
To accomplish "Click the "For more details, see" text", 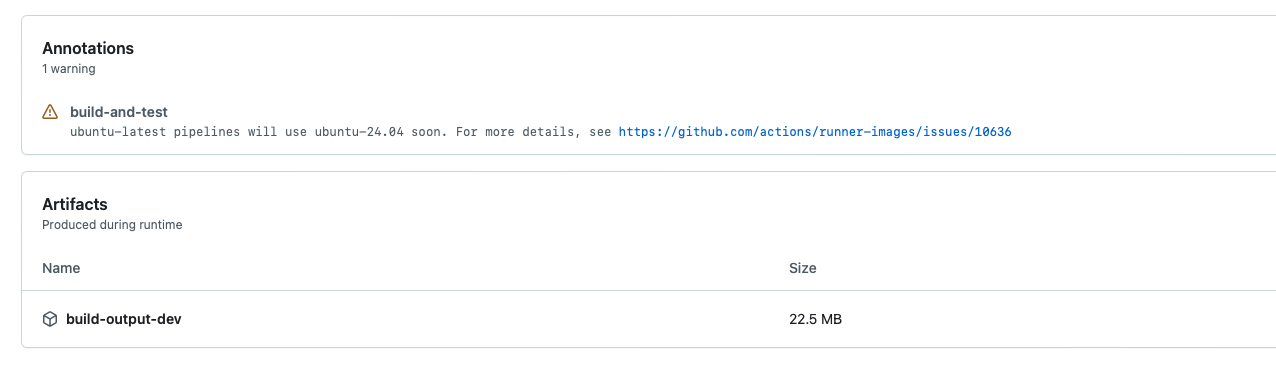I will (x=533, y=132).
